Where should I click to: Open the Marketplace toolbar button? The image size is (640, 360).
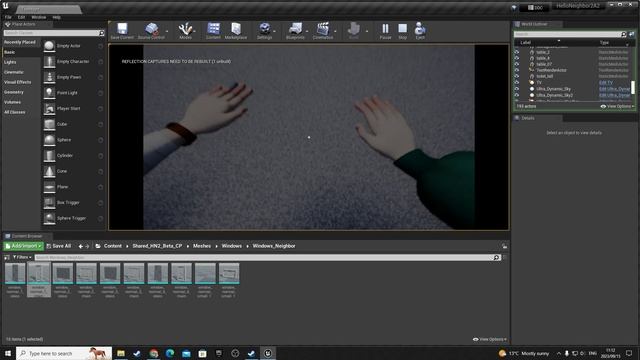pyautogui.click(x=236, y=31)
